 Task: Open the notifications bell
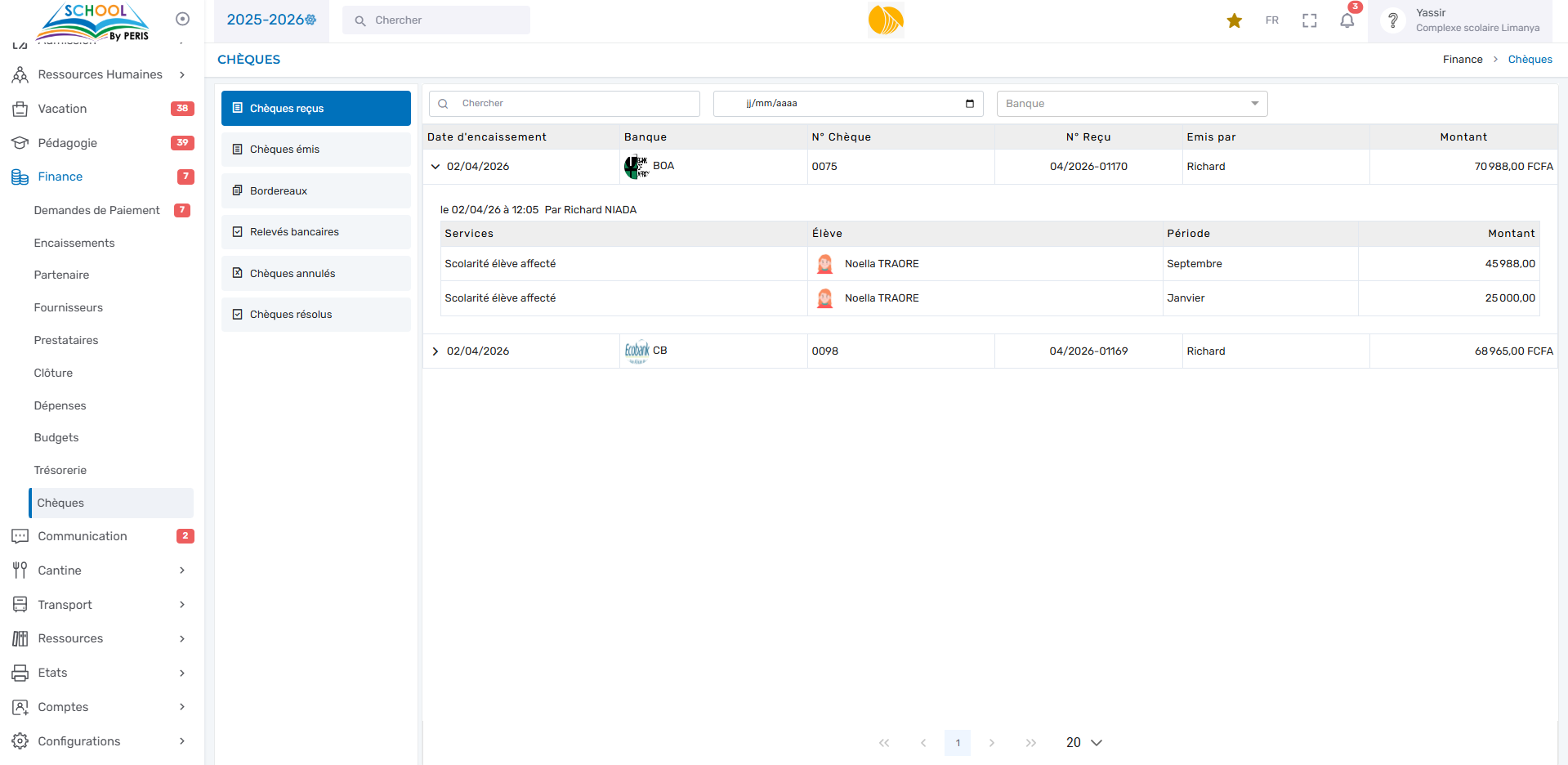coord(1347,20)
